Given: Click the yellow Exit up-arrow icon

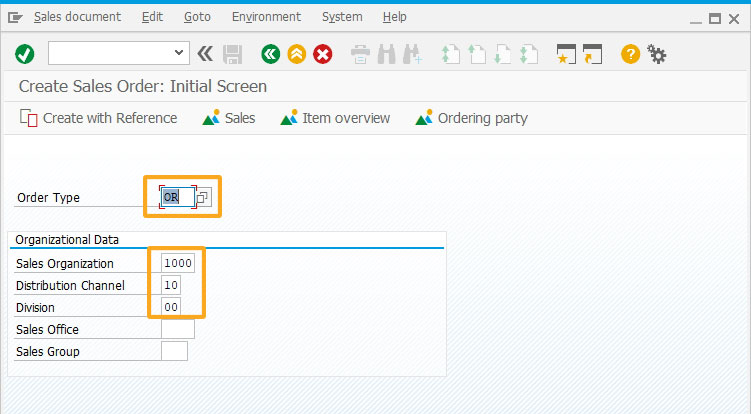Looking at the screenshot, I should (x=296, y=54).
